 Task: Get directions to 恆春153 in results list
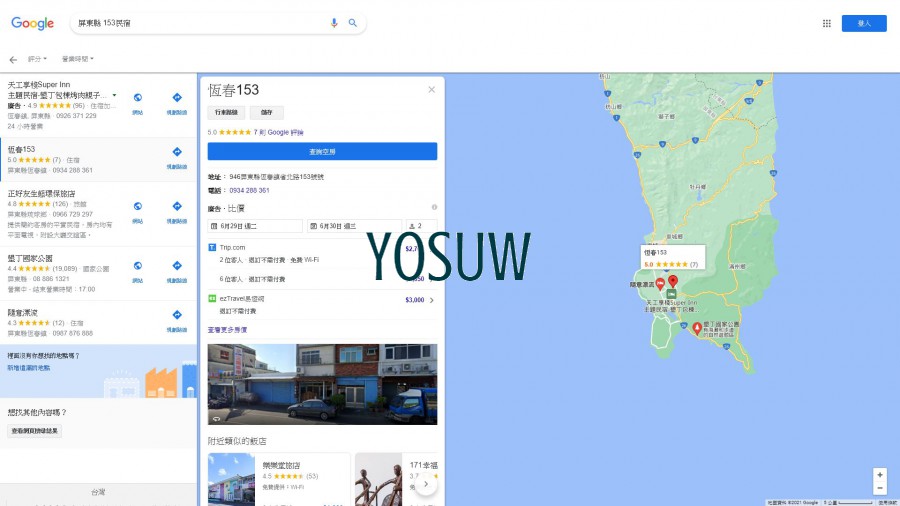click(176, 155)
